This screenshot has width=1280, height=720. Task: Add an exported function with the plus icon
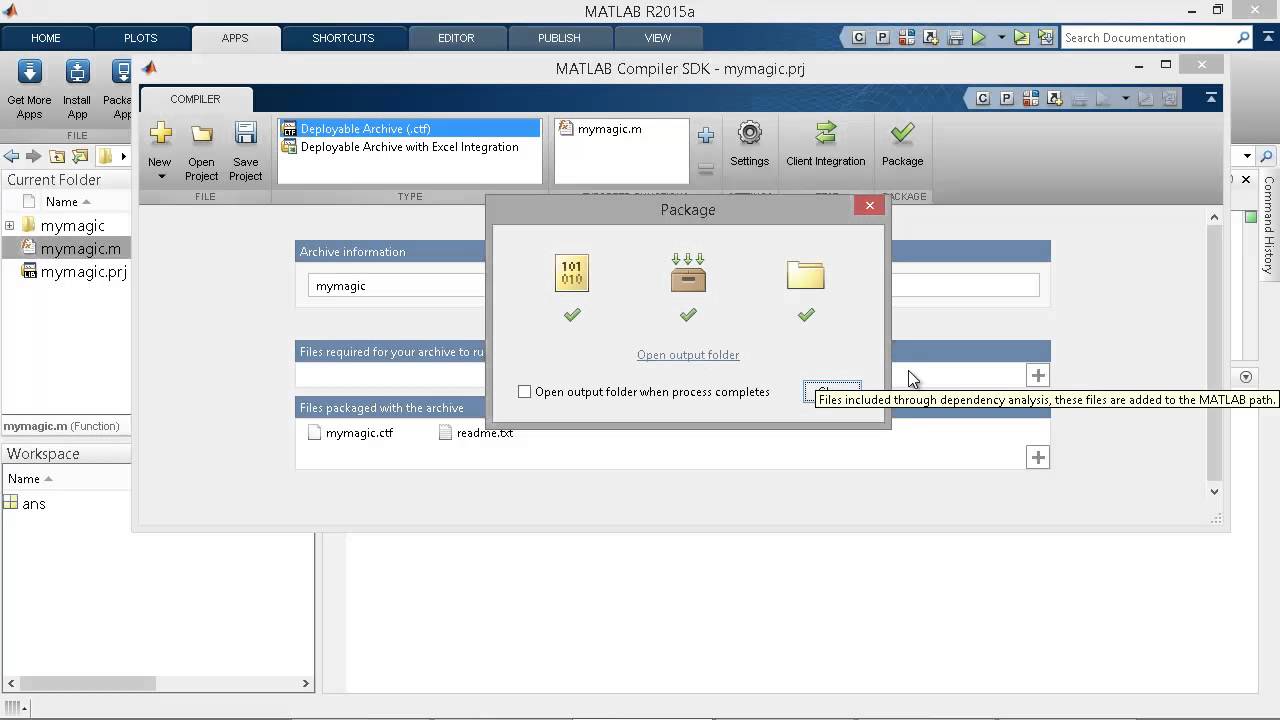706,136
